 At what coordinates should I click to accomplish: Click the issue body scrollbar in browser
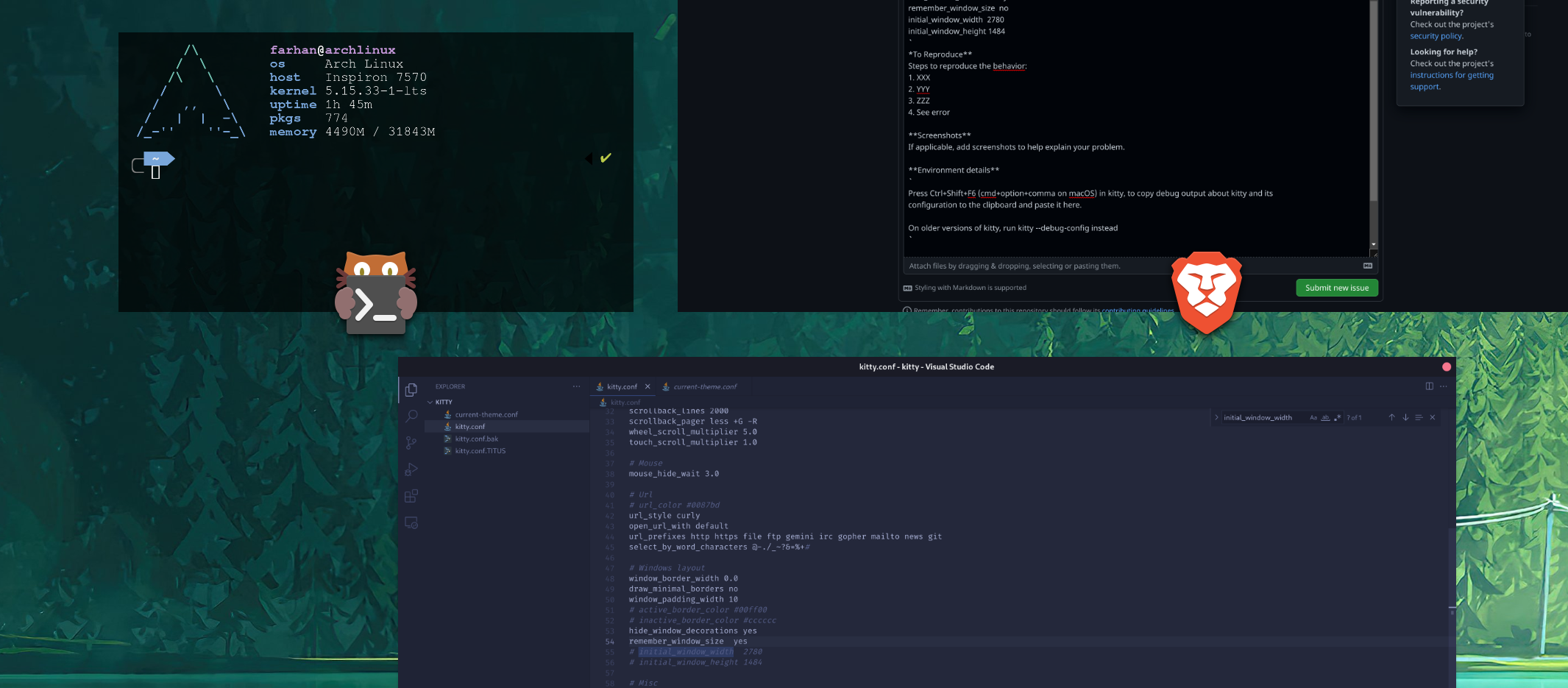[x=1373, y=102]
